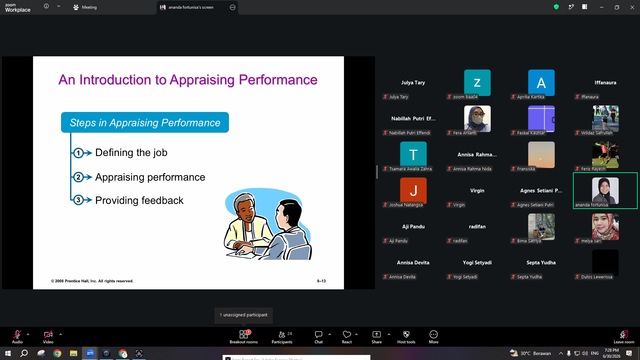Viewport: 640px width, 360px height.
Task: Open meeting info icon beside Workplace logo
Action: [x=46, y=7]
